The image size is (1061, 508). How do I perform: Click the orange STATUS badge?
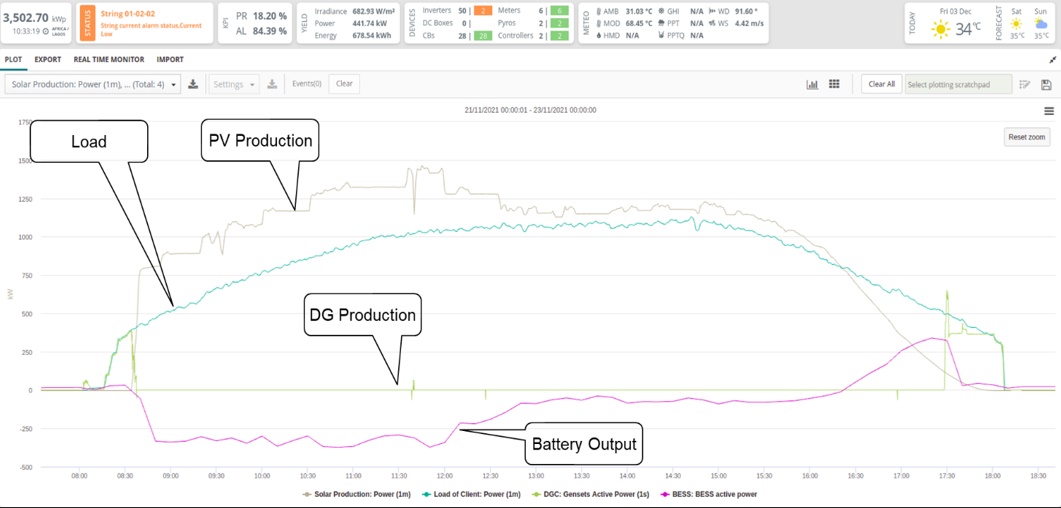[87, 24]
